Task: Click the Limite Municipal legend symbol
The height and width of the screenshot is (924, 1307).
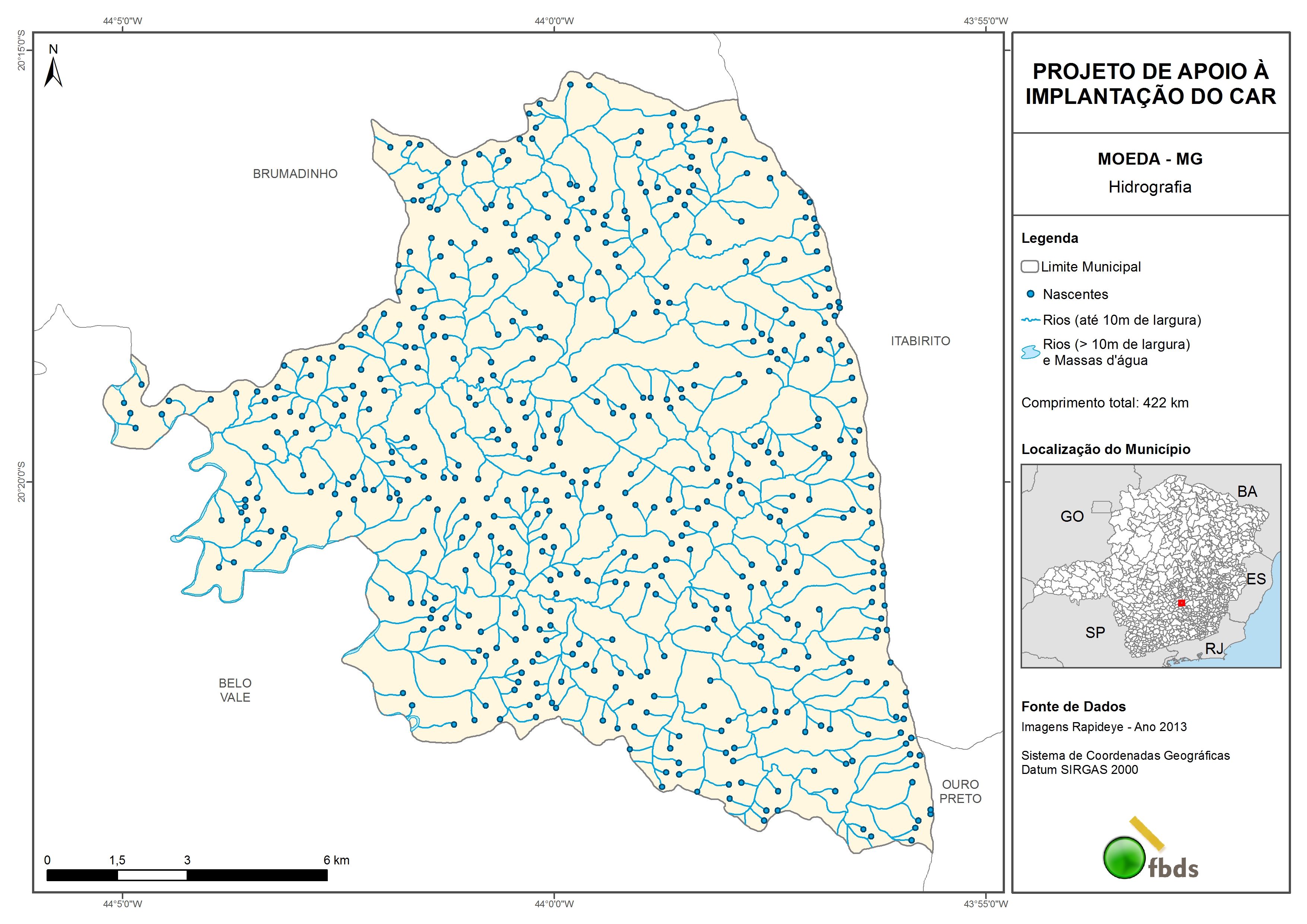Action: click(x=1029, y=266)
